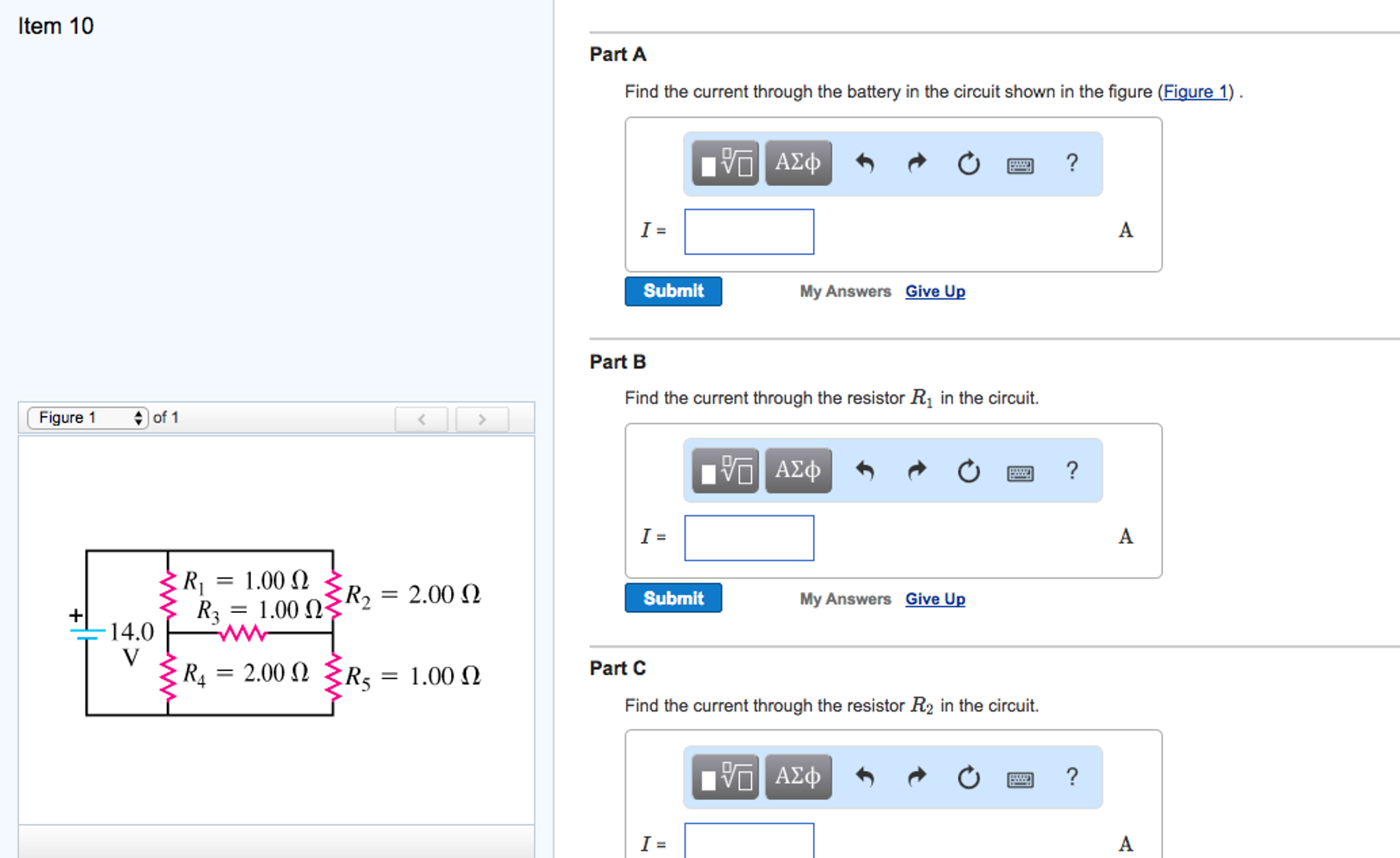This screenshot has width=1400, height=858.
Task: Submit the Part B answer
Action: pyautogui.click(x=673, y=598)
